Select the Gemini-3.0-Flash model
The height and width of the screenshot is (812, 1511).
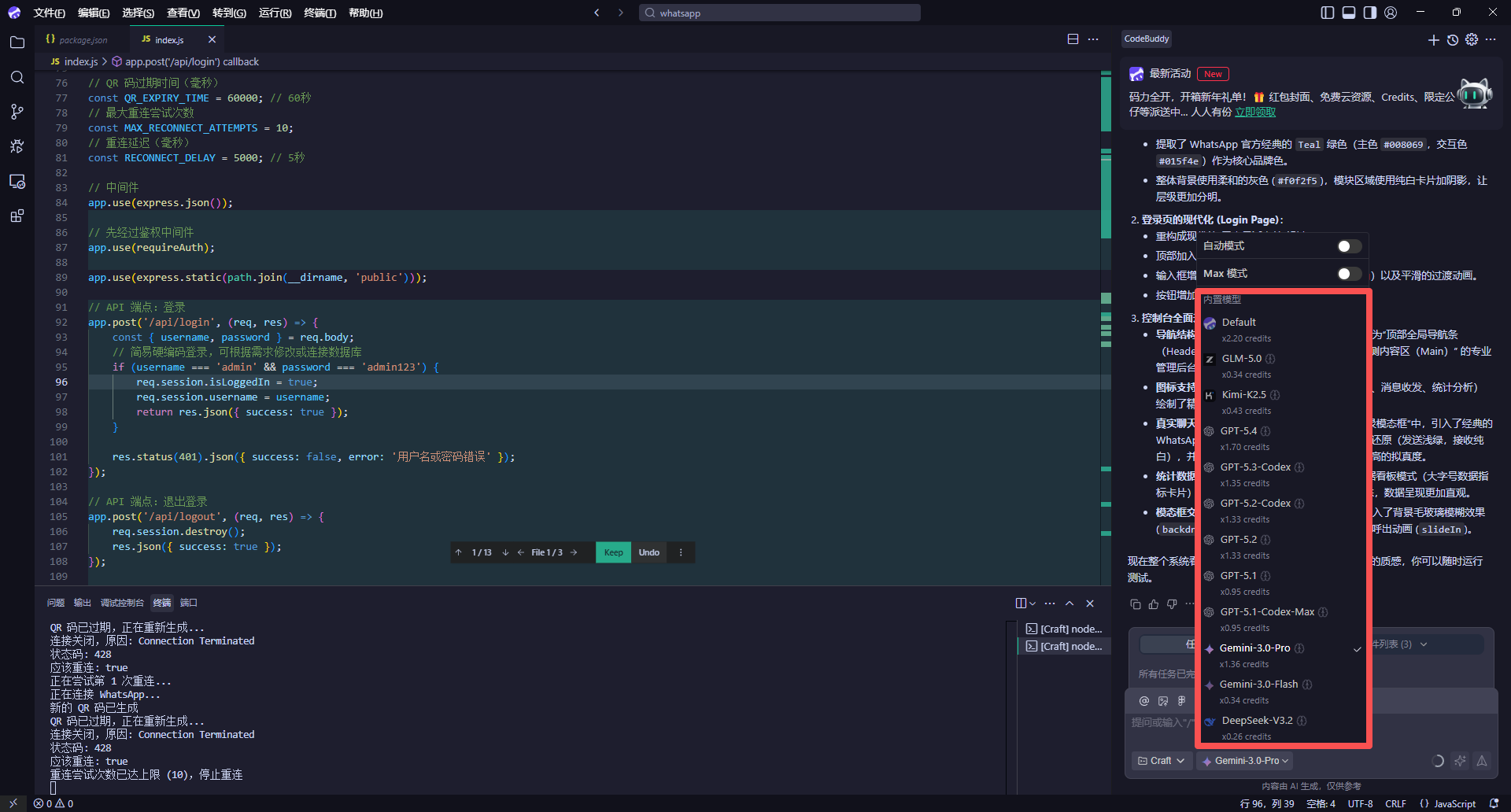pos(1283,692)
